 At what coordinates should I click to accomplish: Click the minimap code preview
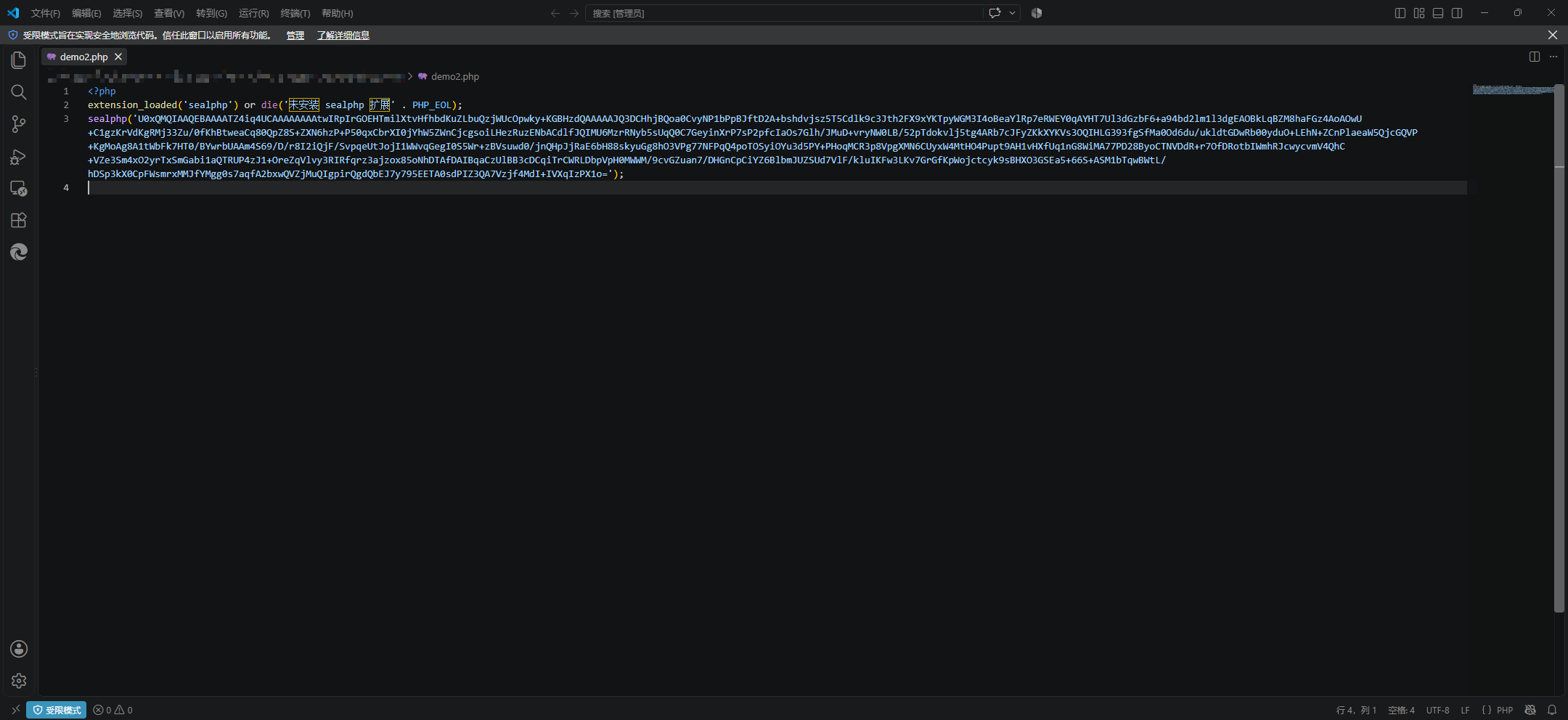(1513, 90)
